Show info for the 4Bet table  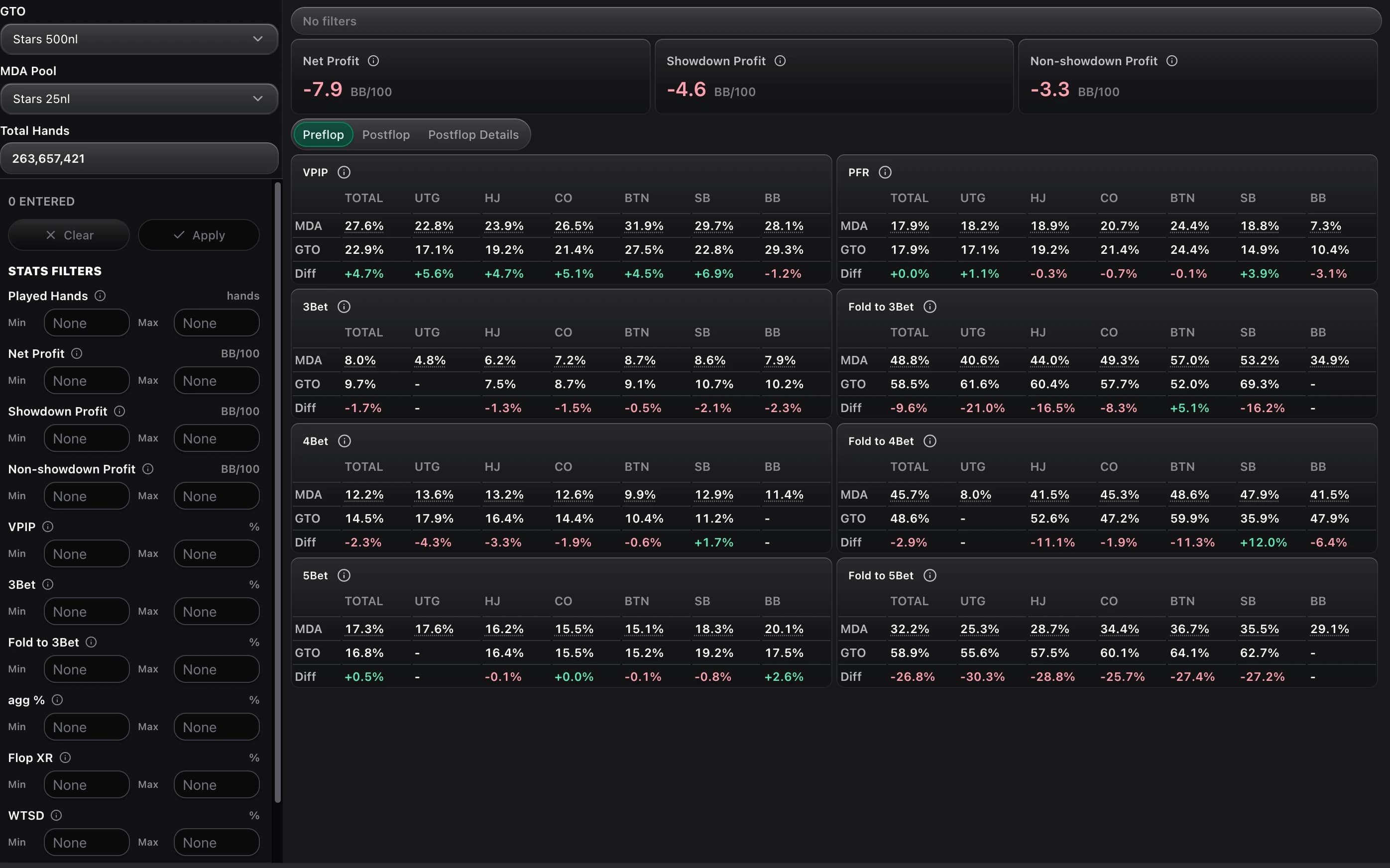[344, 441]
